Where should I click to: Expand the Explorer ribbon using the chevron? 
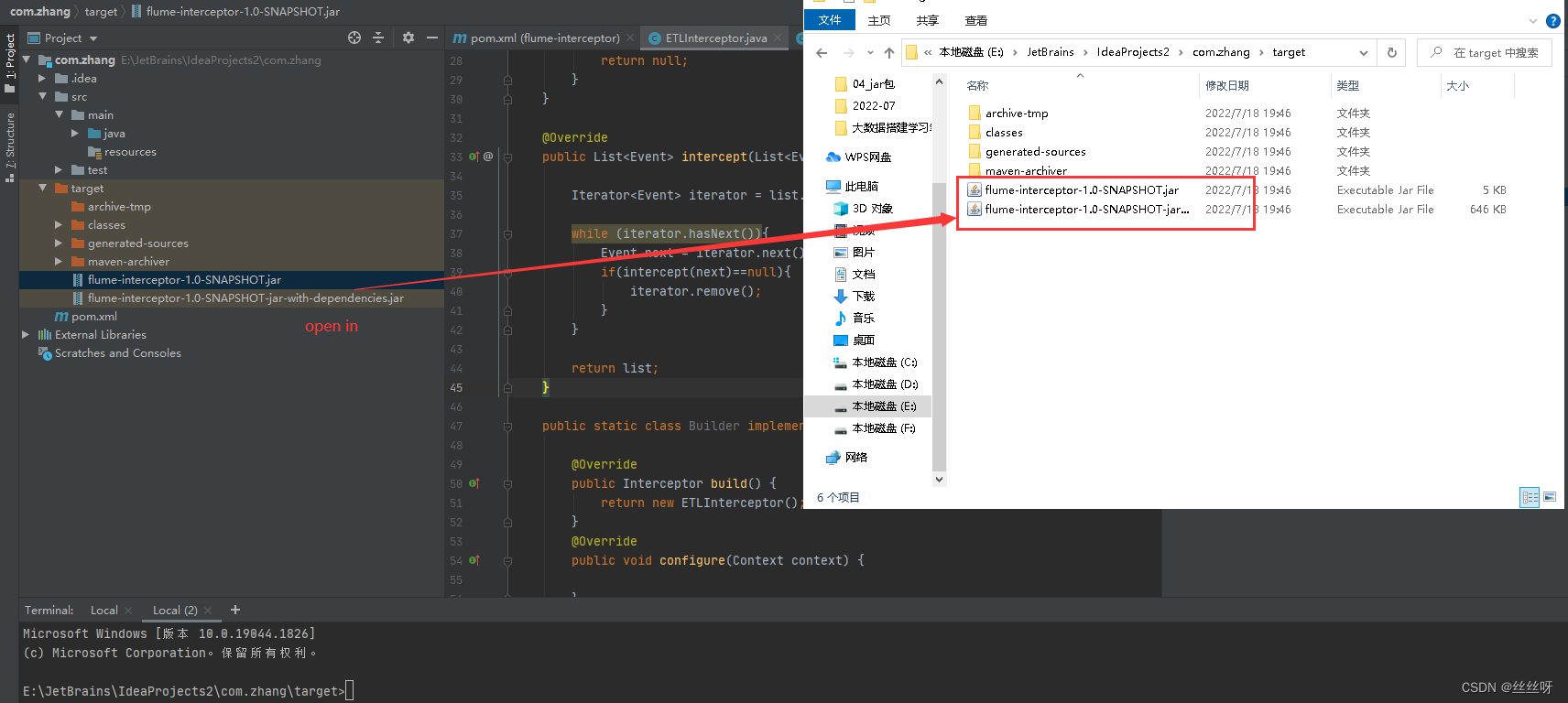1533,21
